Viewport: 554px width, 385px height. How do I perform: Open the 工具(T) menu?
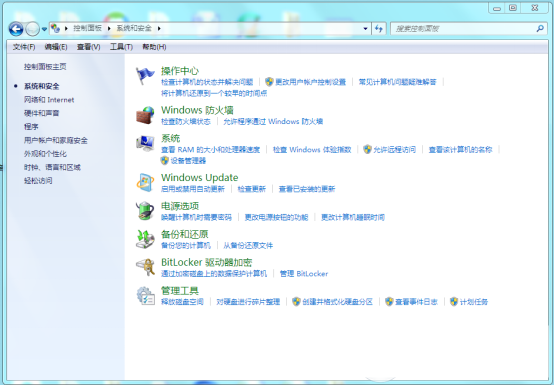pos(121,47)
